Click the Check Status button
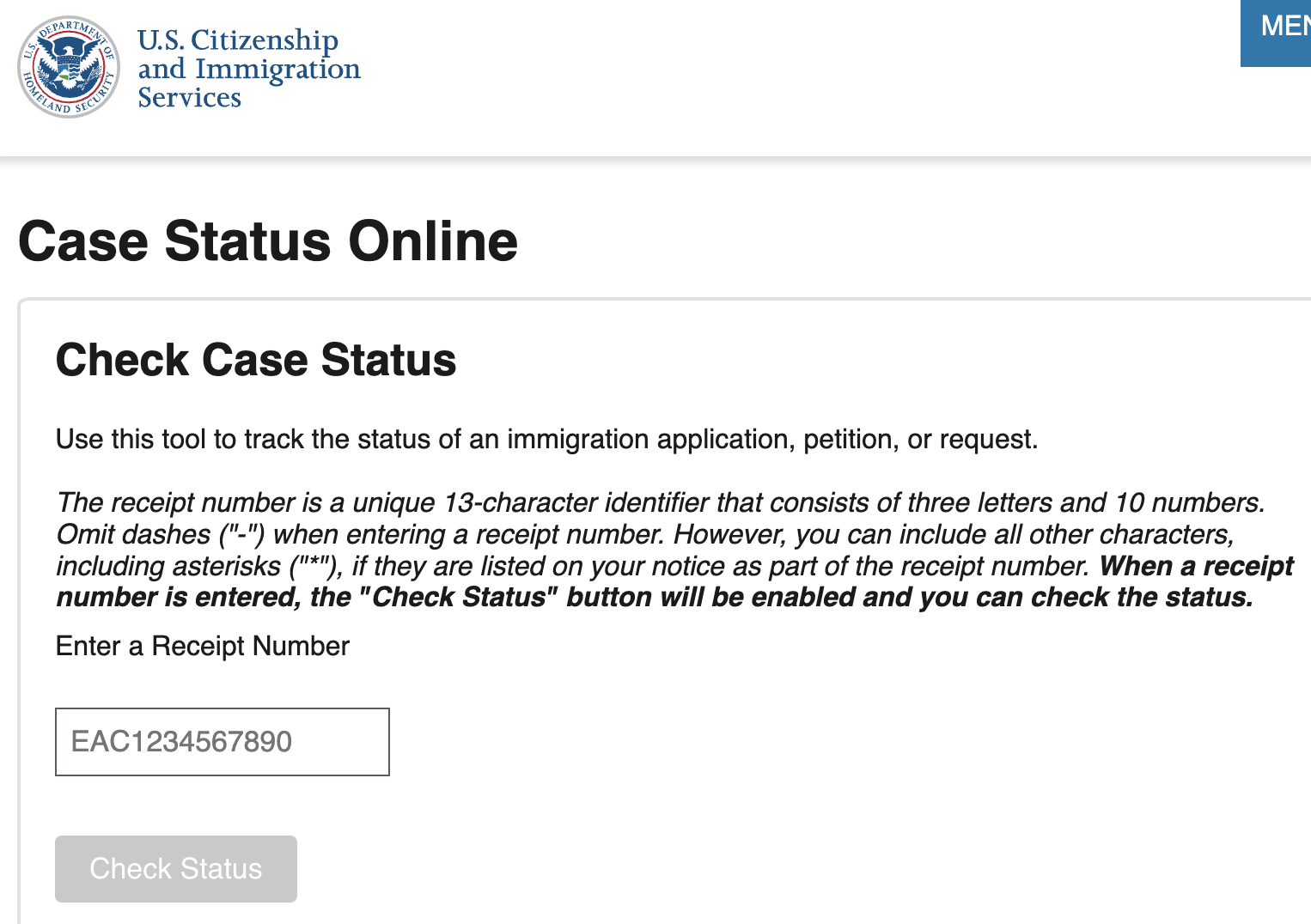The image size is (1311, 924). [x=175, y=868]
